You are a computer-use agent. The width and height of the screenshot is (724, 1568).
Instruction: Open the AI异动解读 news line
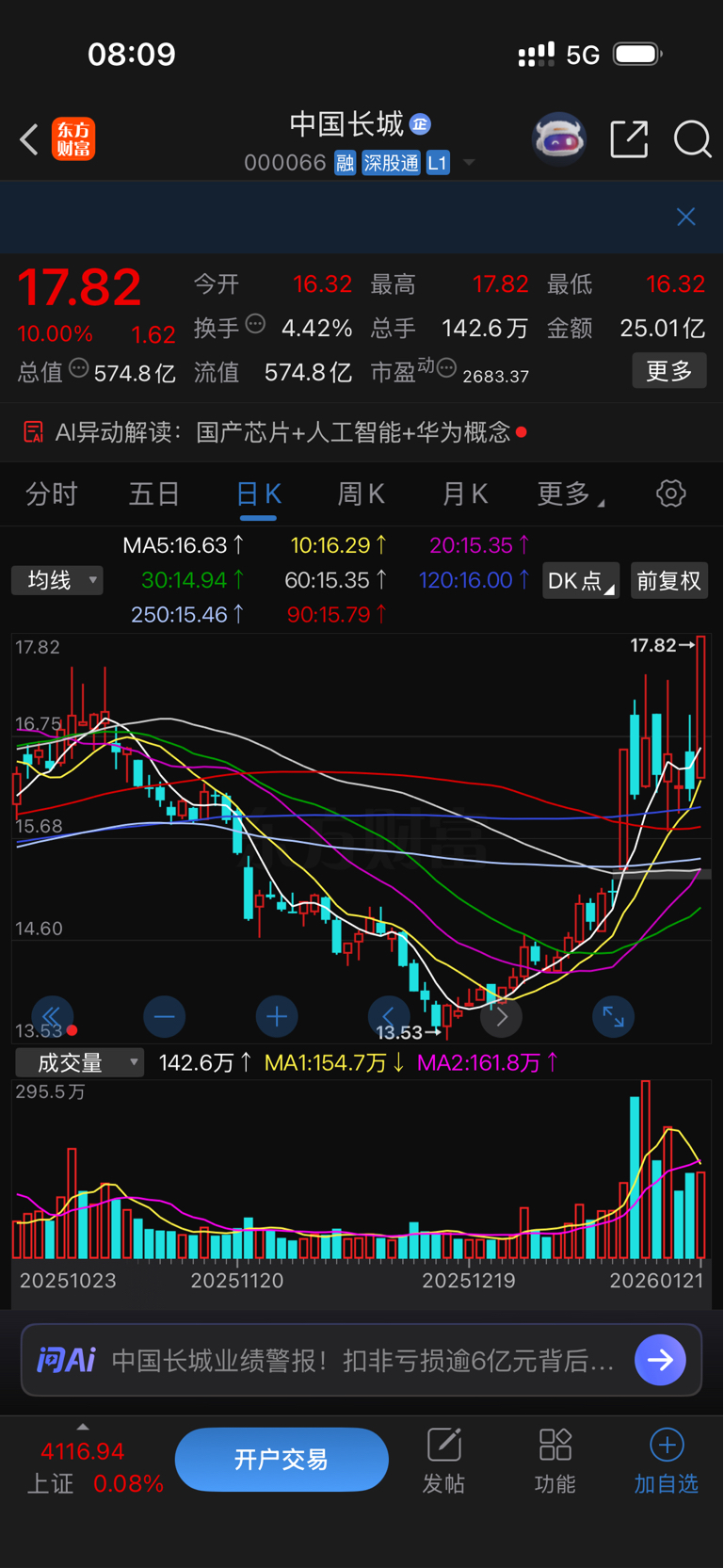(x=362, y=432)
